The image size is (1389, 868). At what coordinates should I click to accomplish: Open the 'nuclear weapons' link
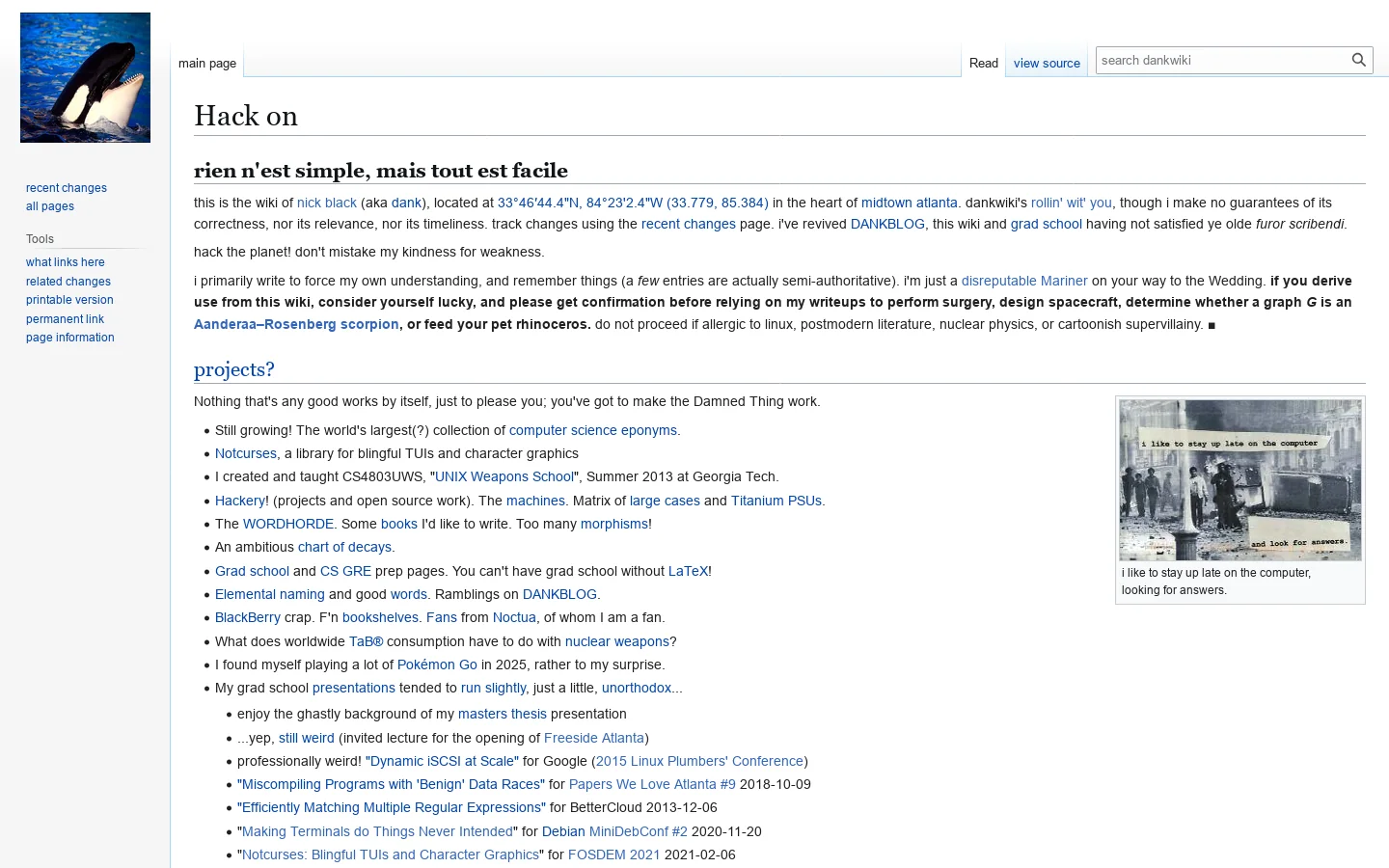[617, 641]
